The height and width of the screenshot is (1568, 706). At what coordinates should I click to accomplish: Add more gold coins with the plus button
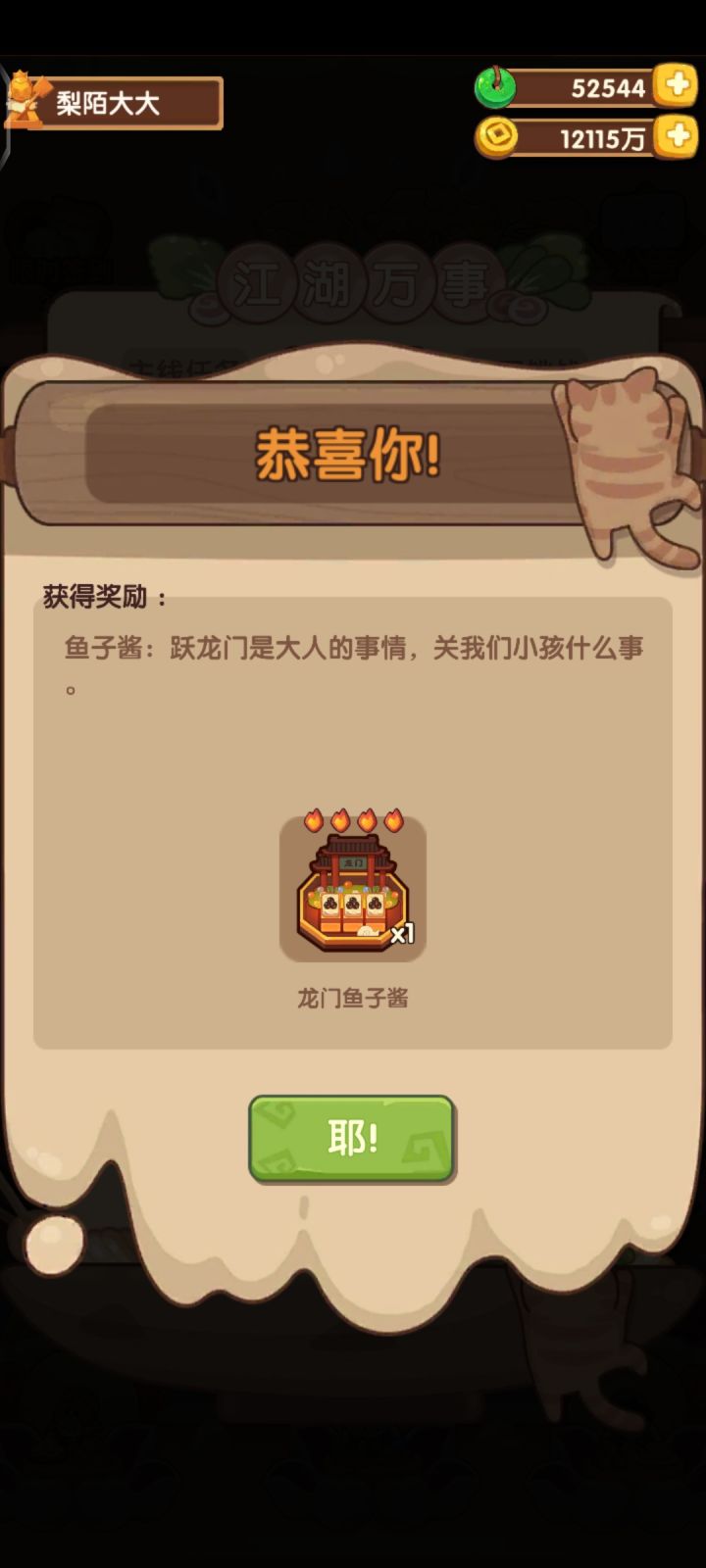click(x=677, y=136)
